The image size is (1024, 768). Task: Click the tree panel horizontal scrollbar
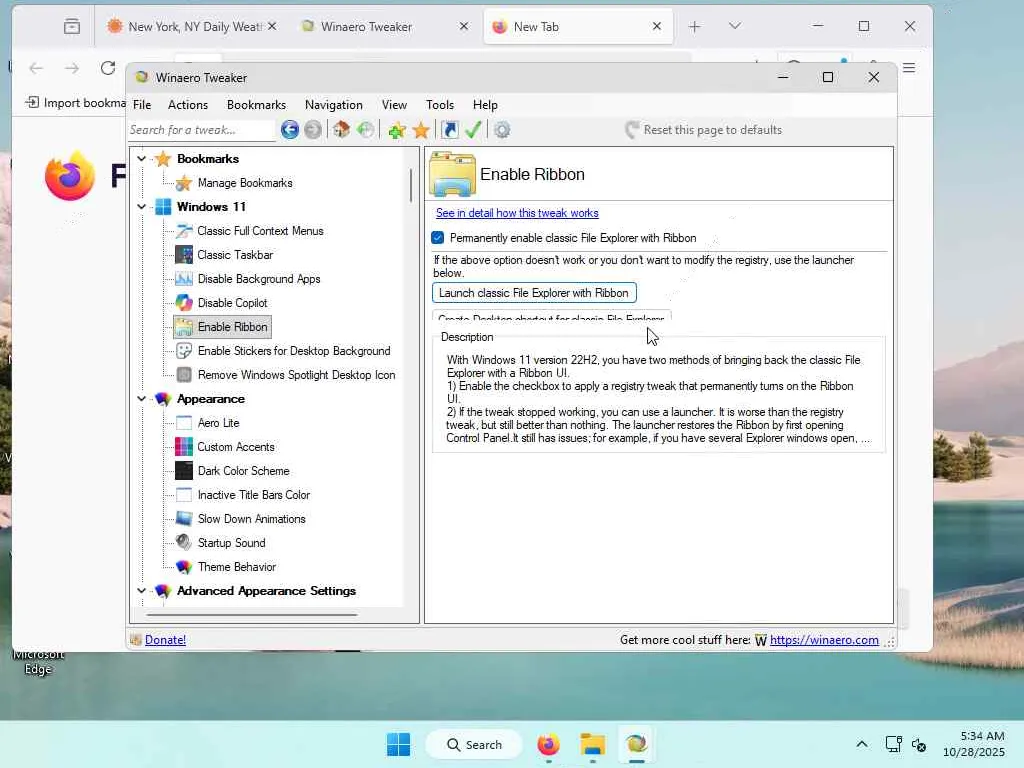(251, 615)
